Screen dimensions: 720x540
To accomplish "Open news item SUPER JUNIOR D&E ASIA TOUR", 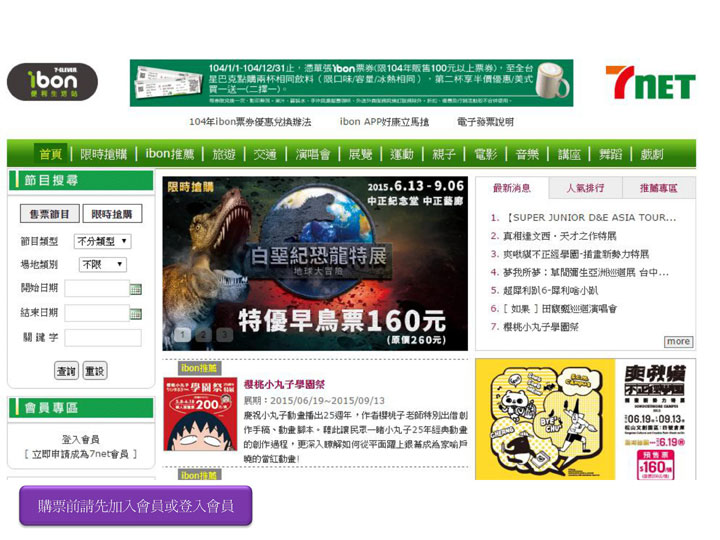I will pyautogui.click(x=590, y=217).
